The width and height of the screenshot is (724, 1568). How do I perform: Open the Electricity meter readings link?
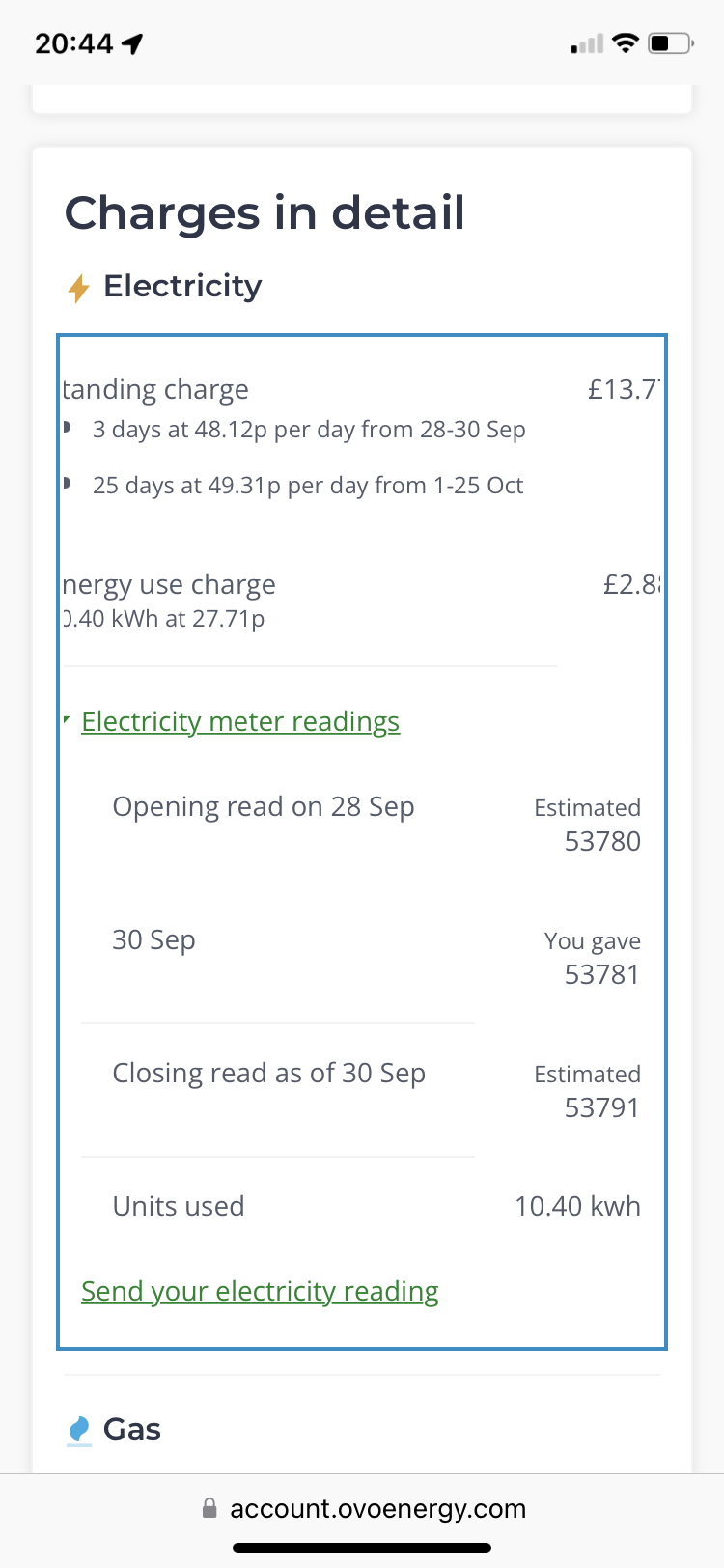pyautogui.click(x=240, y=721)
